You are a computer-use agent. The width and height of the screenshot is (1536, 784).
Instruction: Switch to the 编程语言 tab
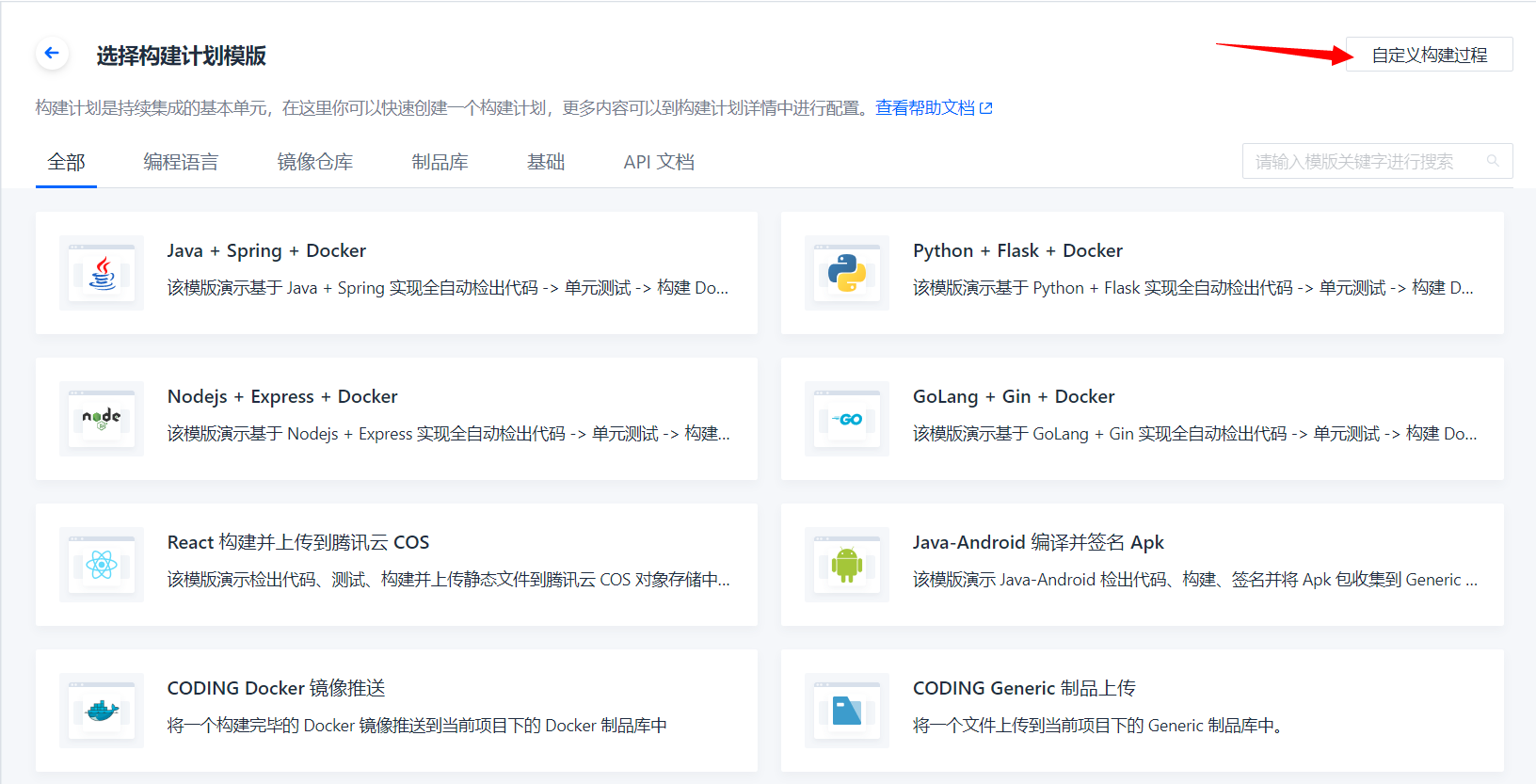pos(181,162)
